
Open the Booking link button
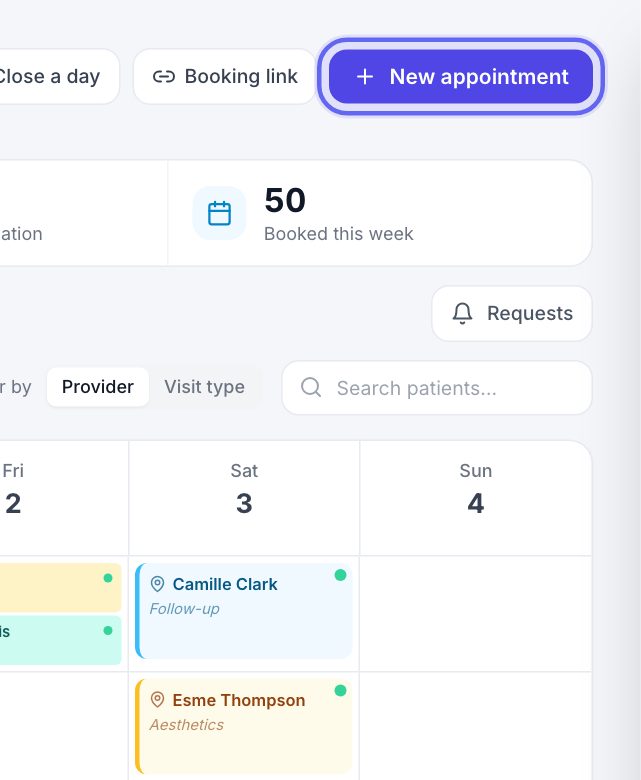(x=225, y=77)
